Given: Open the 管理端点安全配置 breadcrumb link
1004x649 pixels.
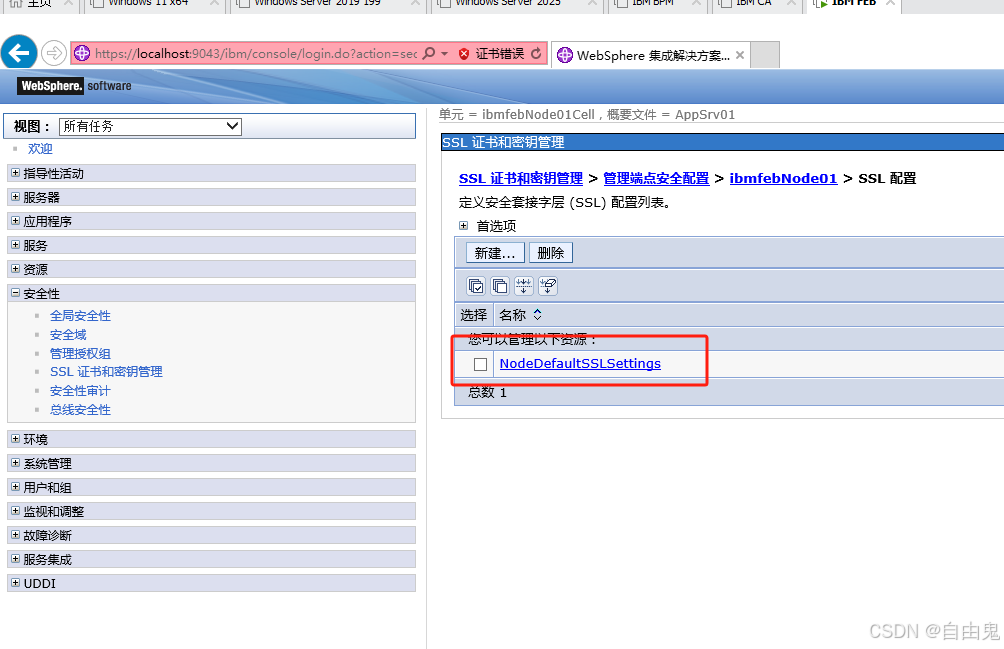Looking at the screenshot, I should (656, 178).
